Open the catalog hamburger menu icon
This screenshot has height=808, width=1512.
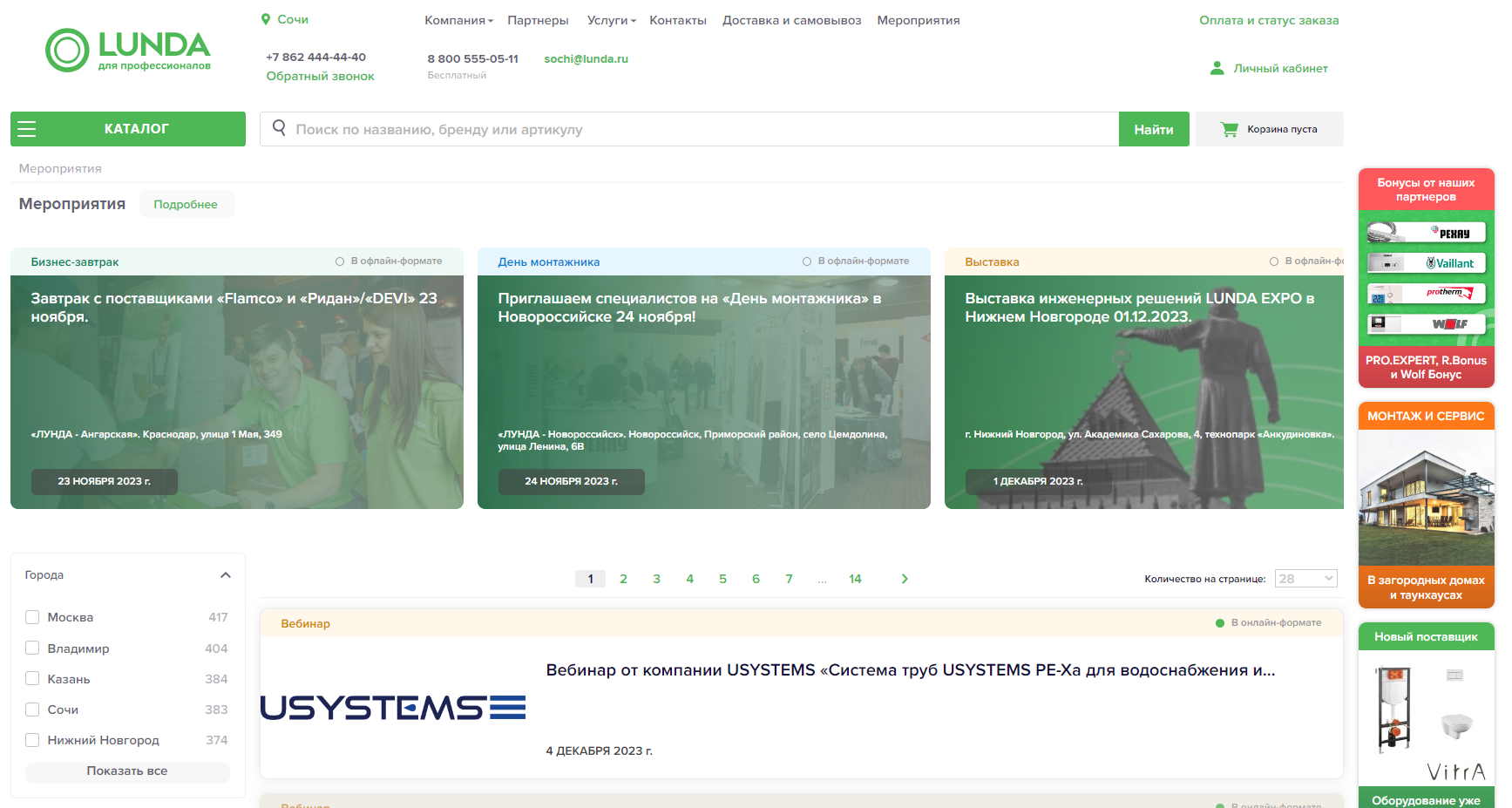click(27, 129)
